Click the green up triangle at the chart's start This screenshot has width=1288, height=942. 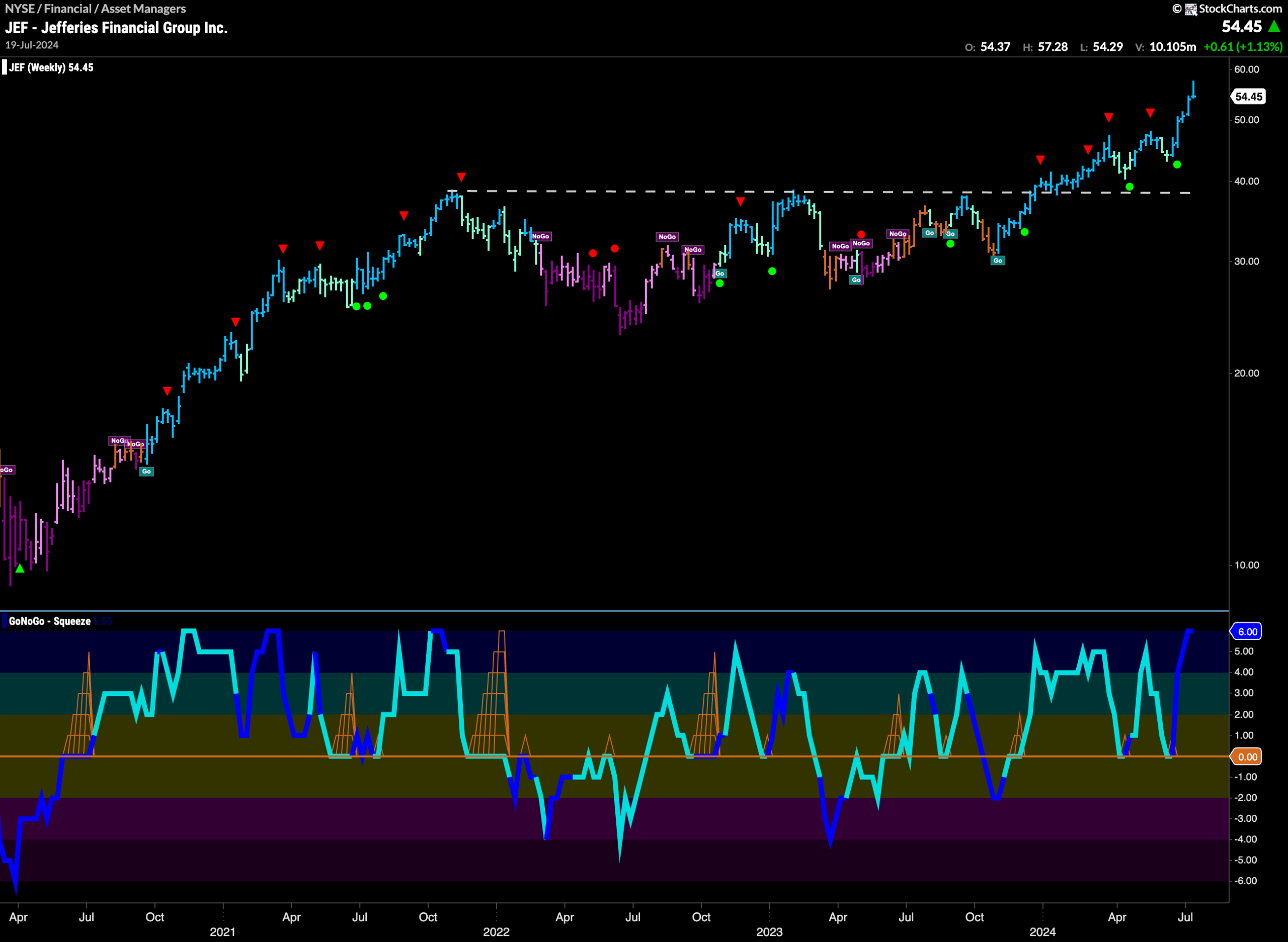[20, 568]
